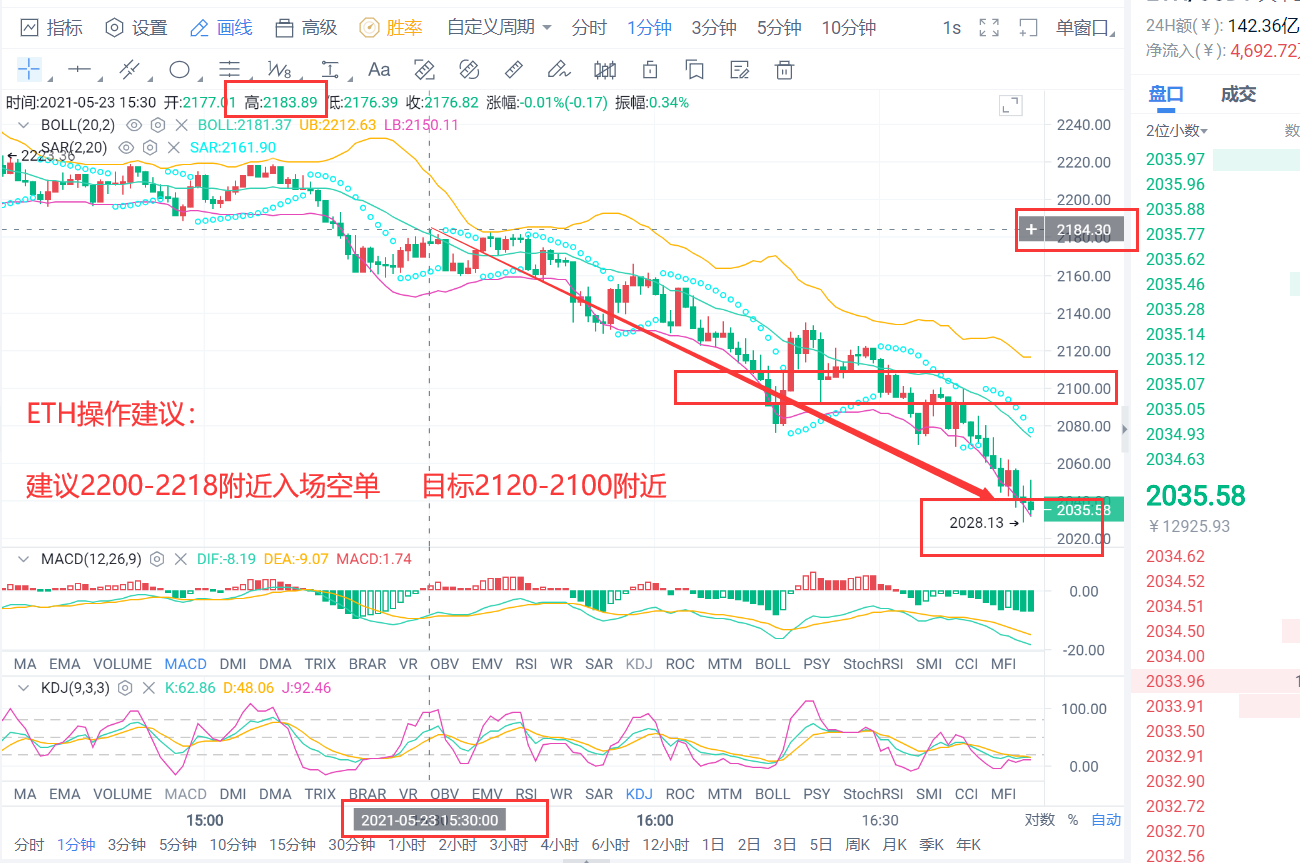Switch chart to 5分钟 timeframe

coord(778,27)
